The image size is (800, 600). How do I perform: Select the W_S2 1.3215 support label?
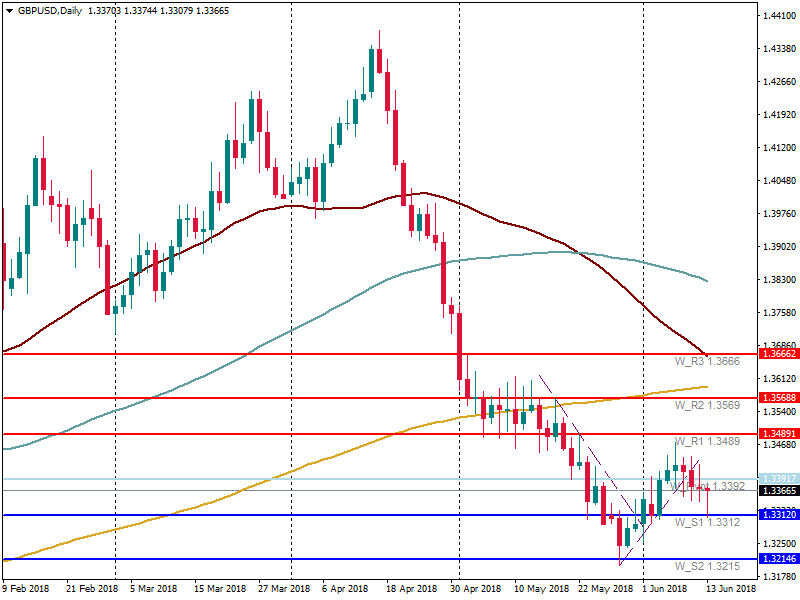point(705,566)
